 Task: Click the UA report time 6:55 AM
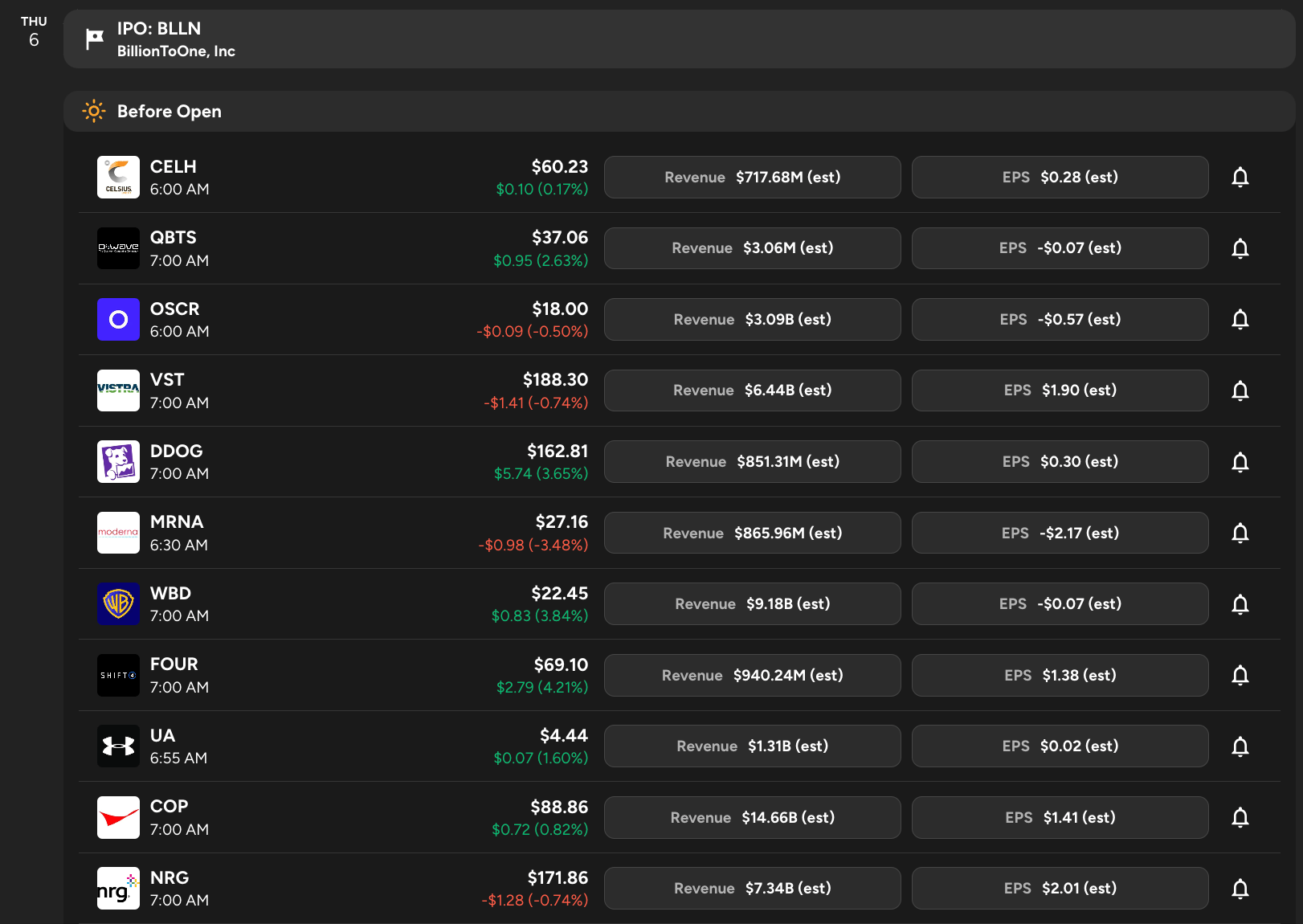(179, 758)
